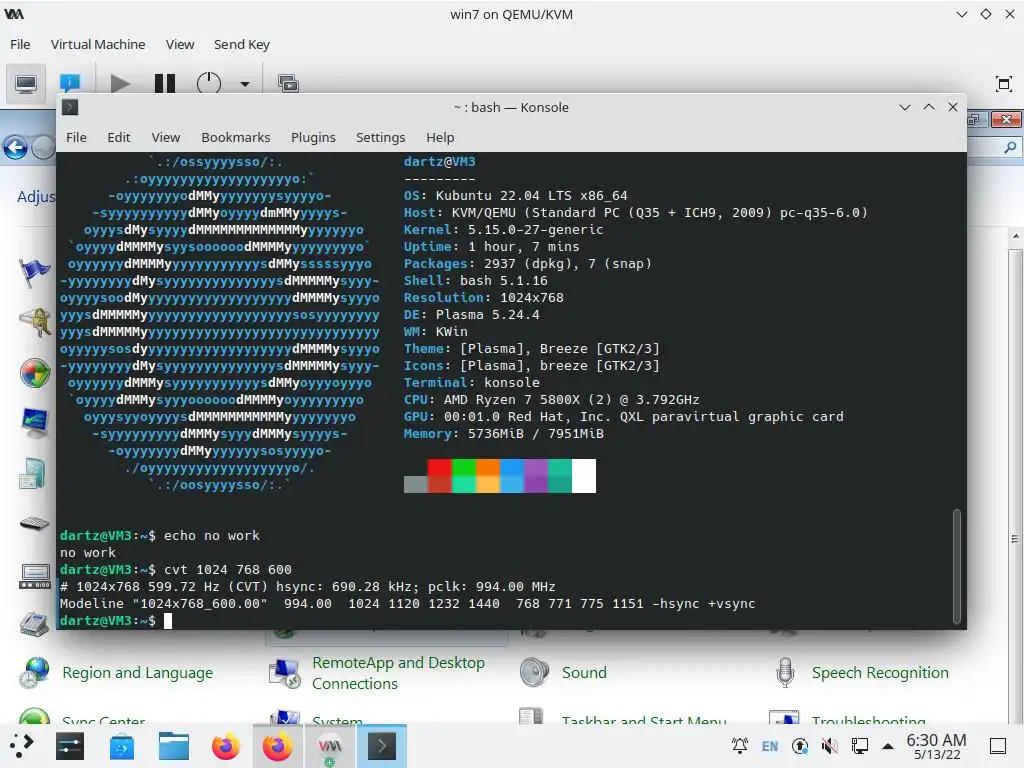Open Konsole Help menu
Viewport: 1024px width, 768px height.
click(x=440, y=137)
